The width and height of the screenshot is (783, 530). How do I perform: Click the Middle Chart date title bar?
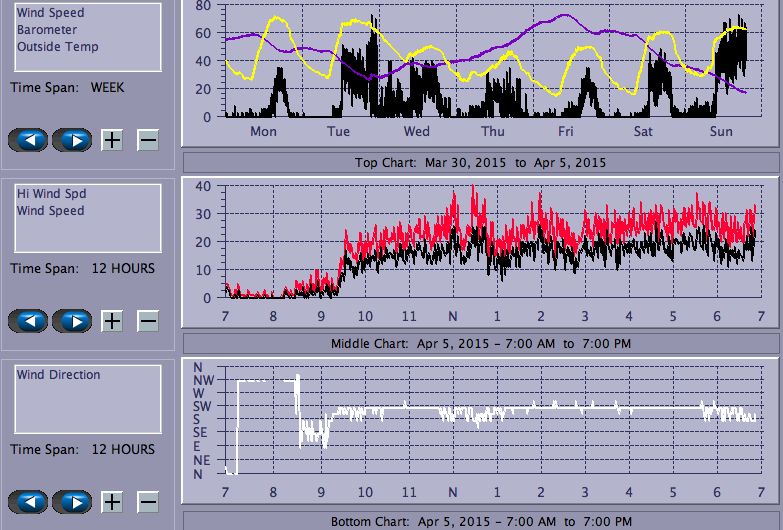point(480,343)
